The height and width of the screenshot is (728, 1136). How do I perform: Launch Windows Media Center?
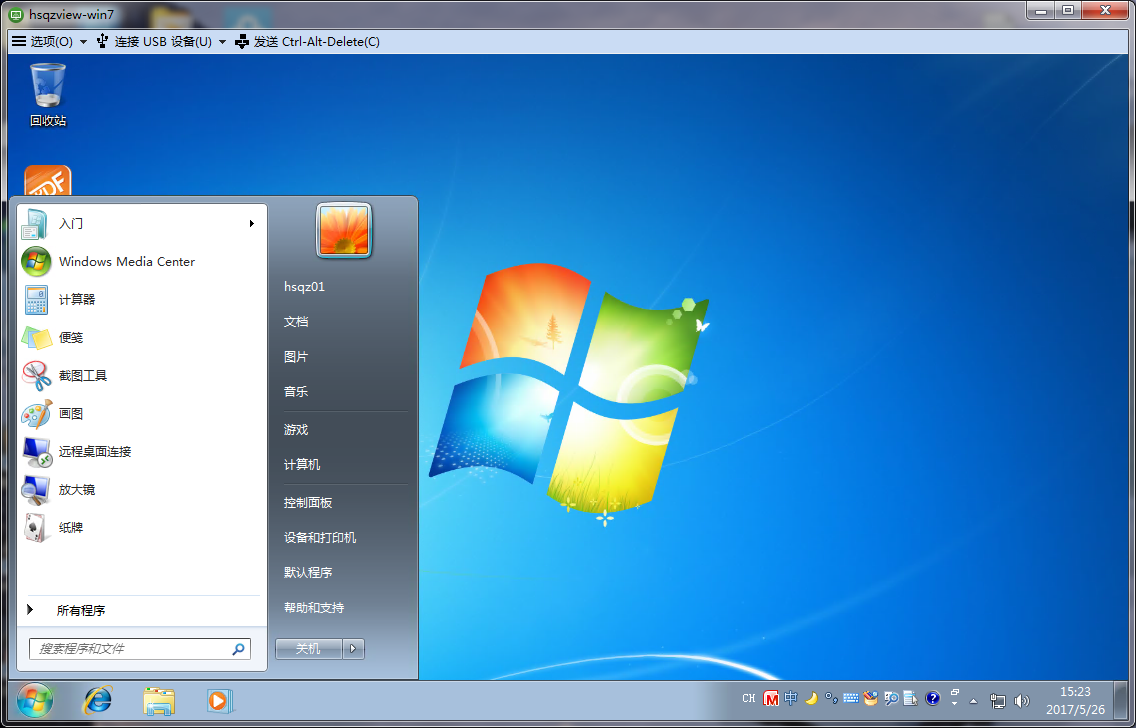tap(140, 262)
